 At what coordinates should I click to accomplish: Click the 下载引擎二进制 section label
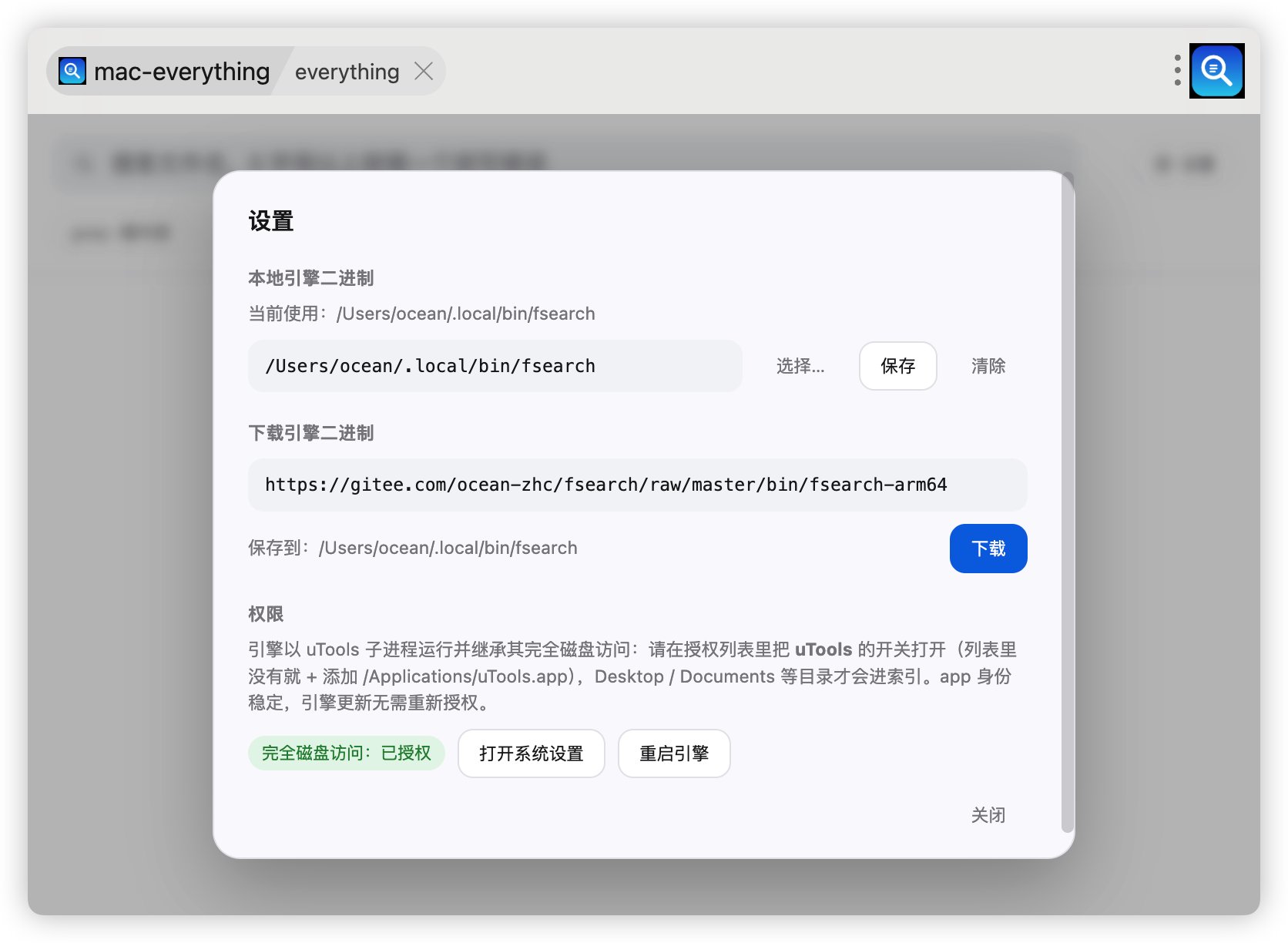click(310, 433)
